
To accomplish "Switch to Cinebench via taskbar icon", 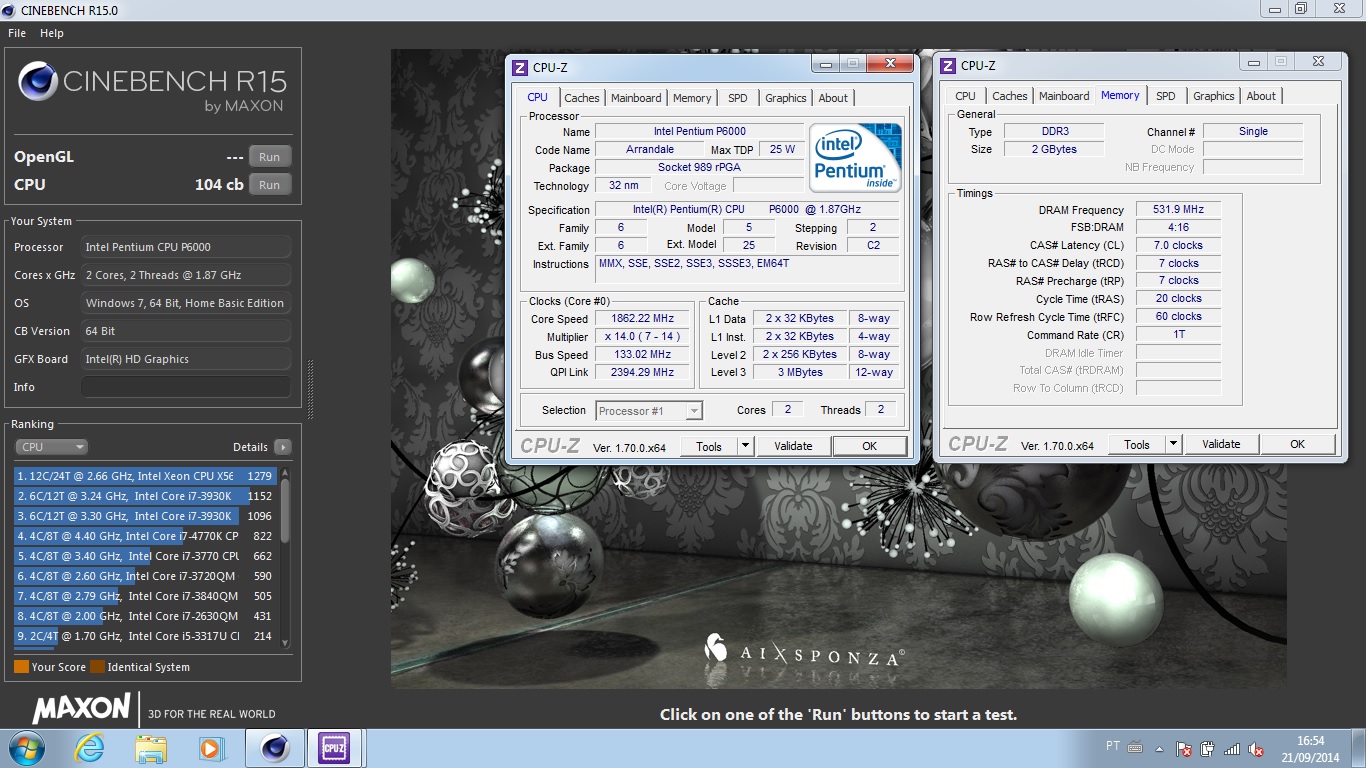I will [x=274, y=748].
